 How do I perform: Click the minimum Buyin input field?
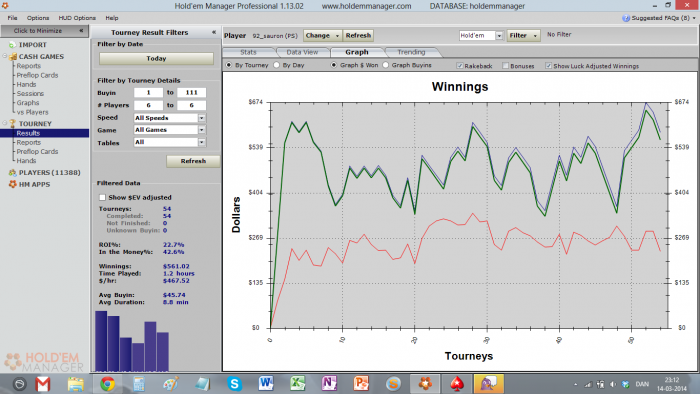148,92
